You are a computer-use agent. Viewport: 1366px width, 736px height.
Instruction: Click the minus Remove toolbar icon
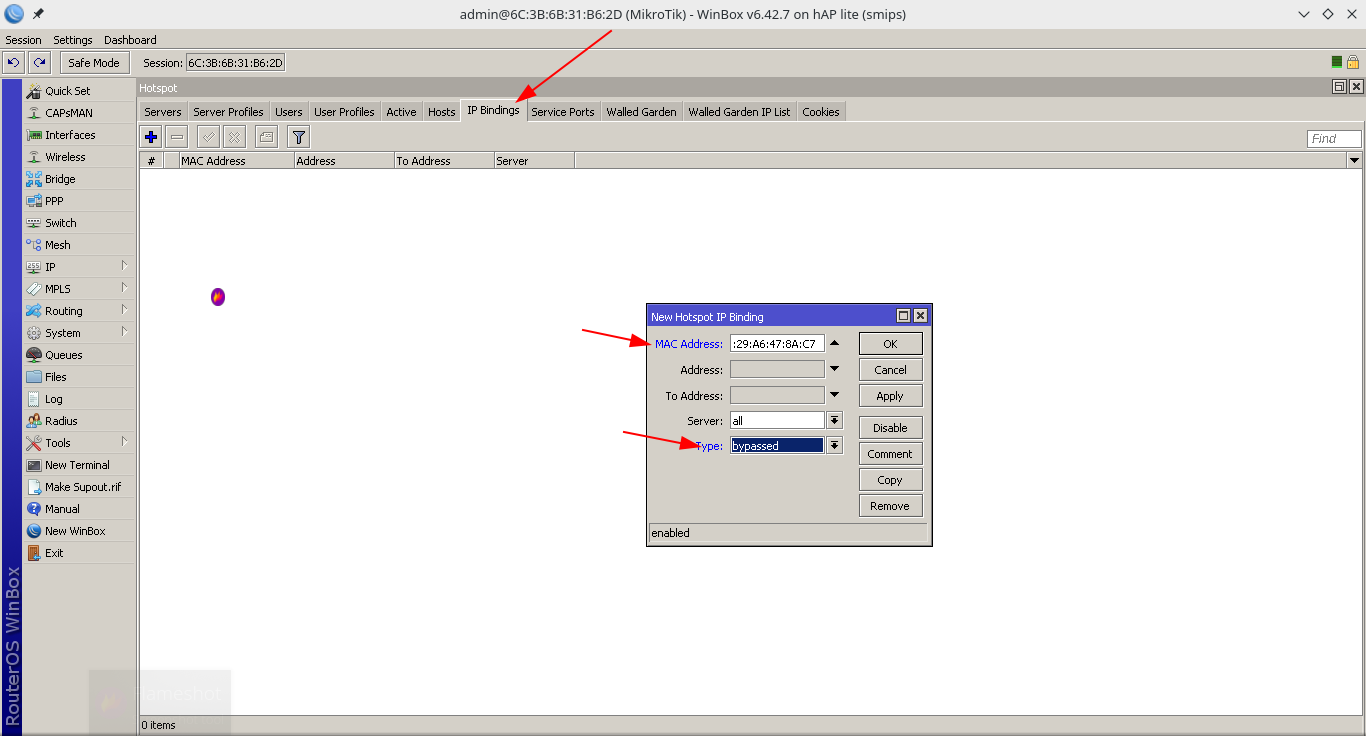177,137
